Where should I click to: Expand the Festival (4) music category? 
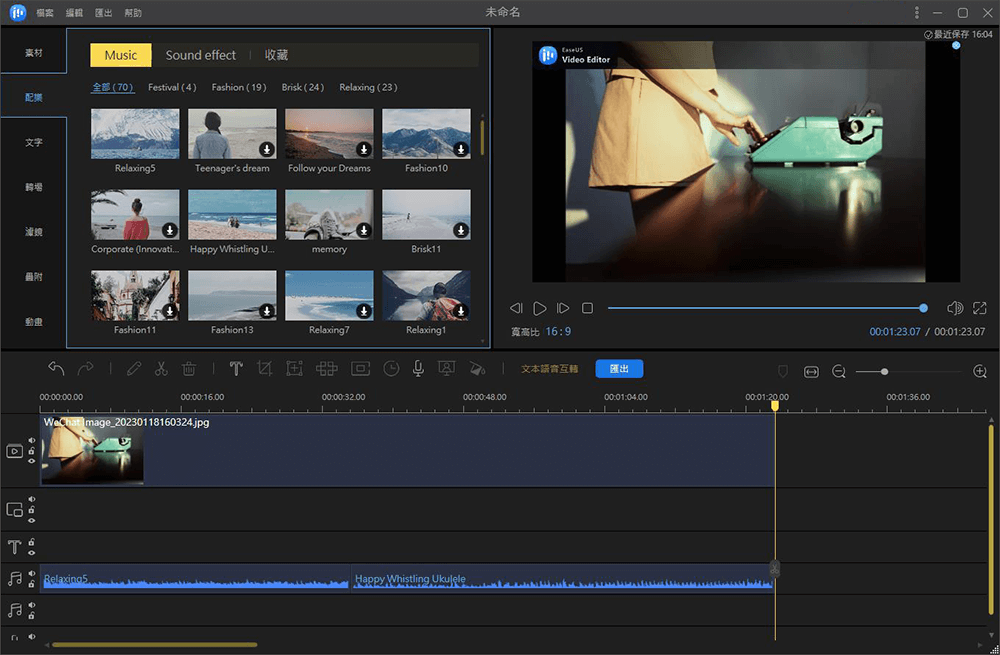[x=171, y=87]
